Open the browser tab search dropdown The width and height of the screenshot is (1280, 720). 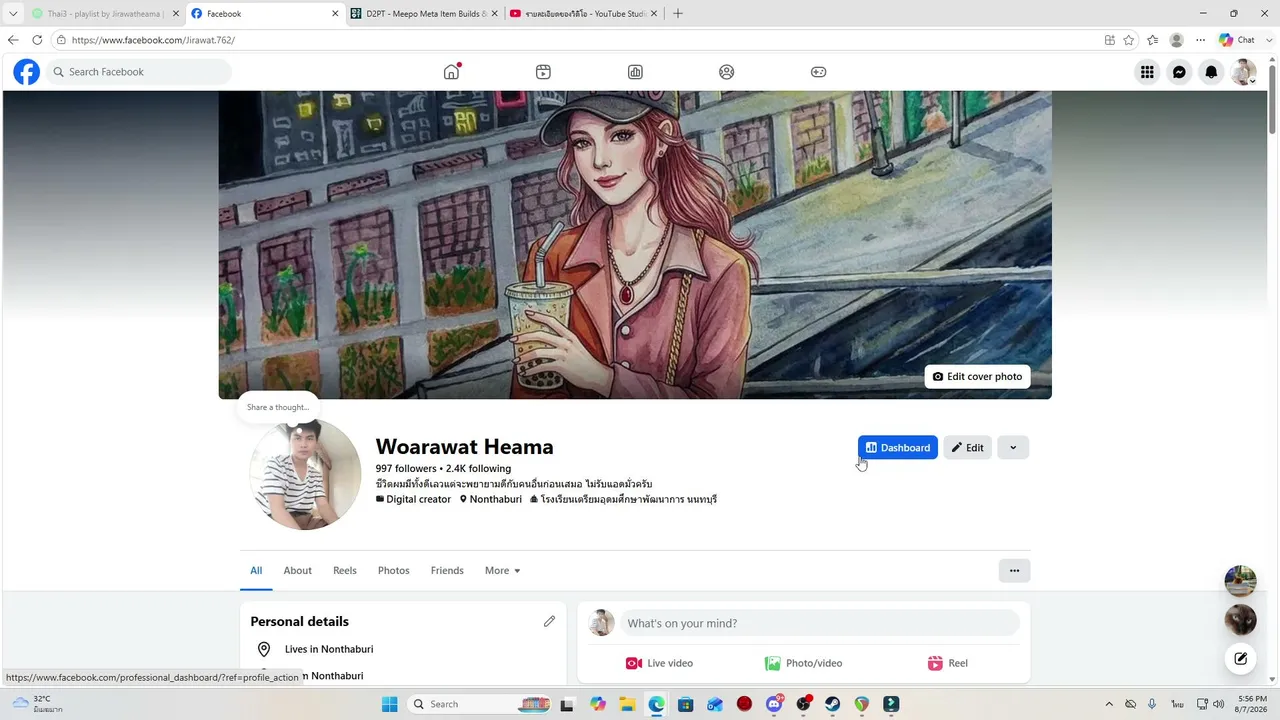(13, 14)
